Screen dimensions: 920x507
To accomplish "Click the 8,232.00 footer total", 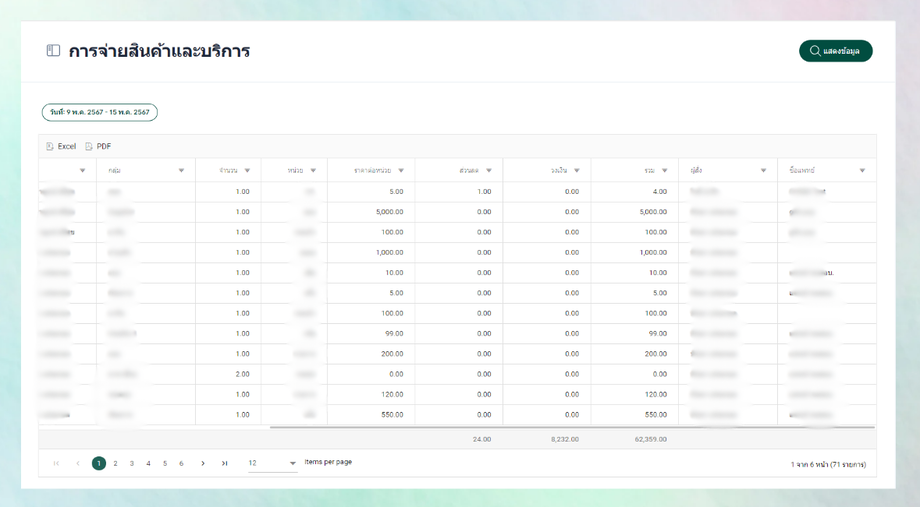I will pyautogui.click(x=565, y=439).
